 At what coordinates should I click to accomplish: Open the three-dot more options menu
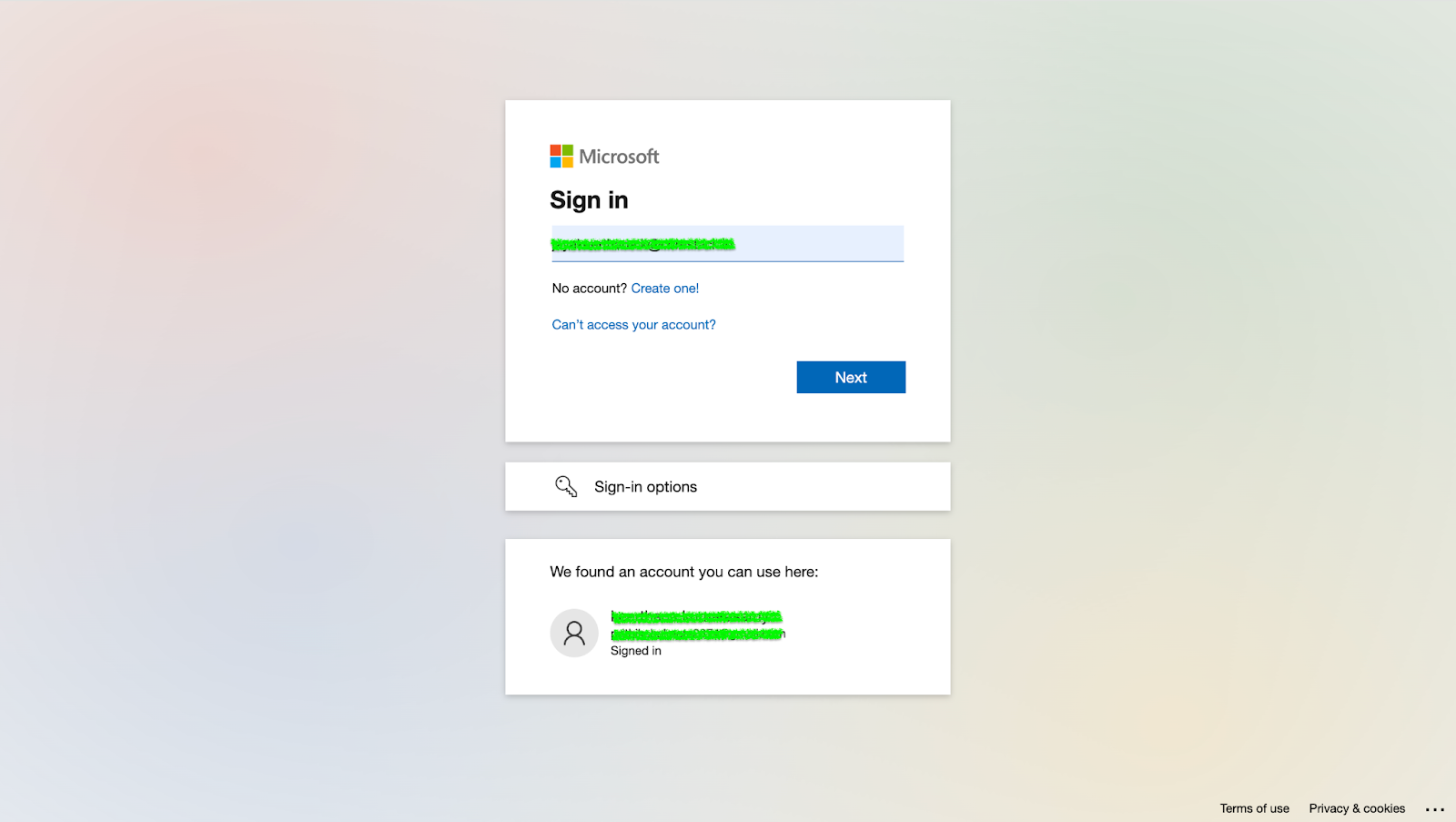1435,809
